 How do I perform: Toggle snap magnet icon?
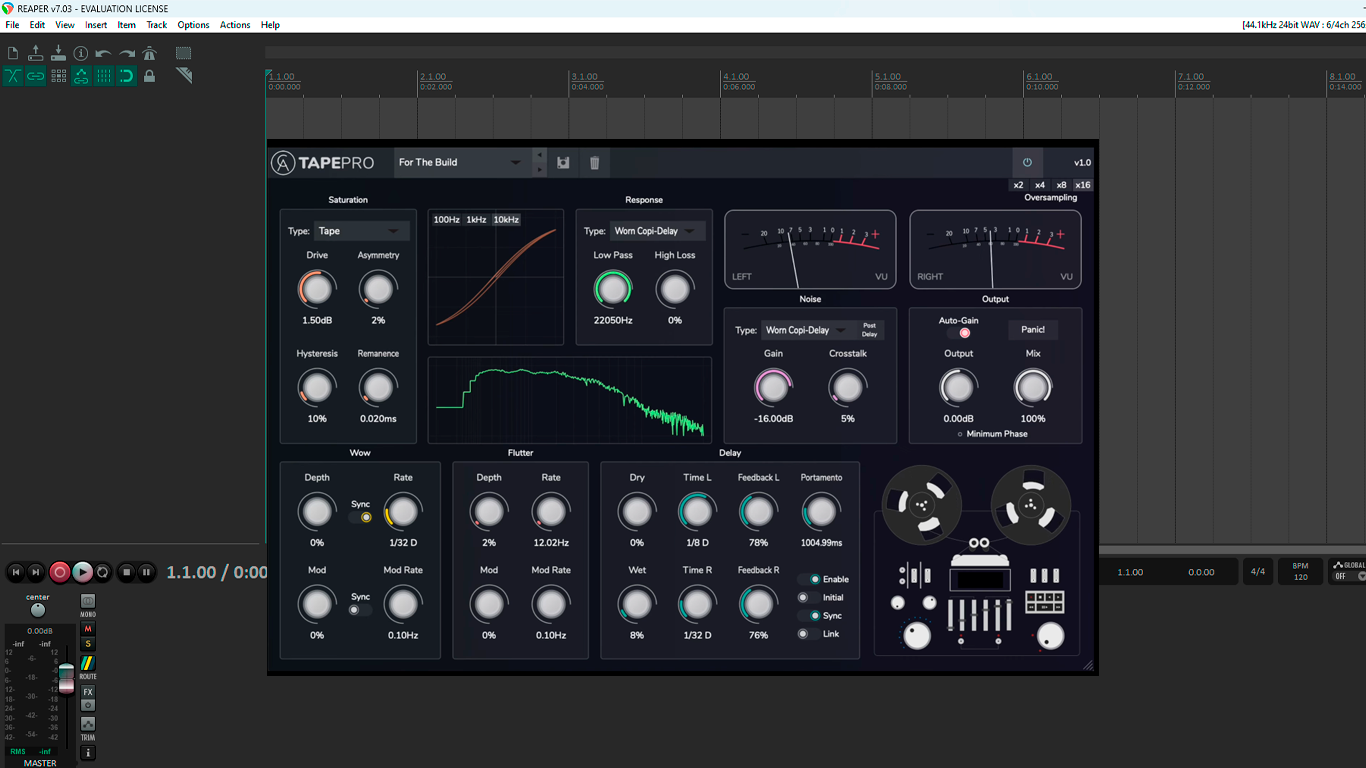coord(126,76)
